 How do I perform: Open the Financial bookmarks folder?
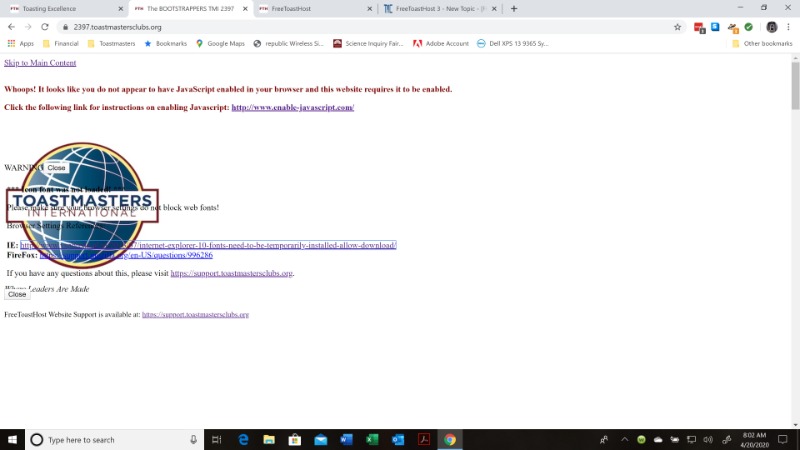[60, 44]
